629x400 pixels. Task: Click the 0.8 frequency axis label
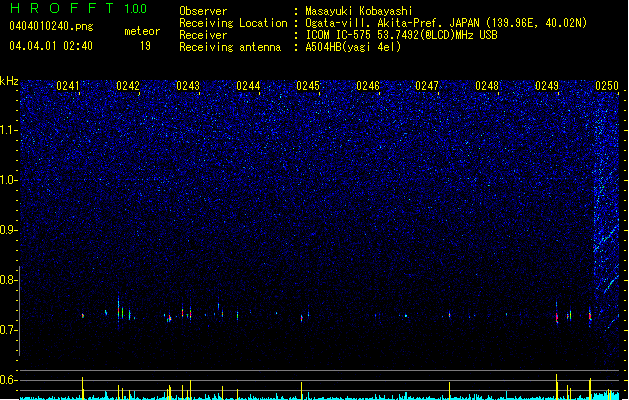(8, 280)
